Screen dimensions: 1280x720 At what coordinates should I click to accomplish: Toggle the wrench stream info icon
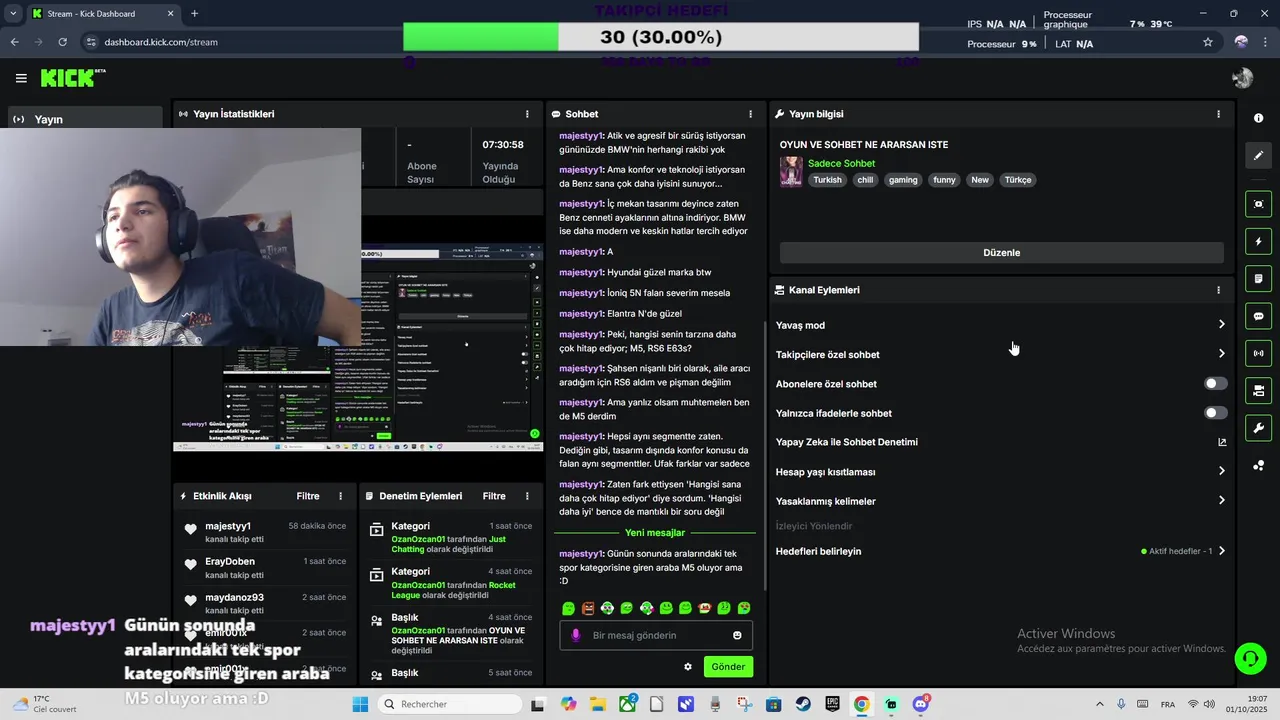(x=1258, y=428)
